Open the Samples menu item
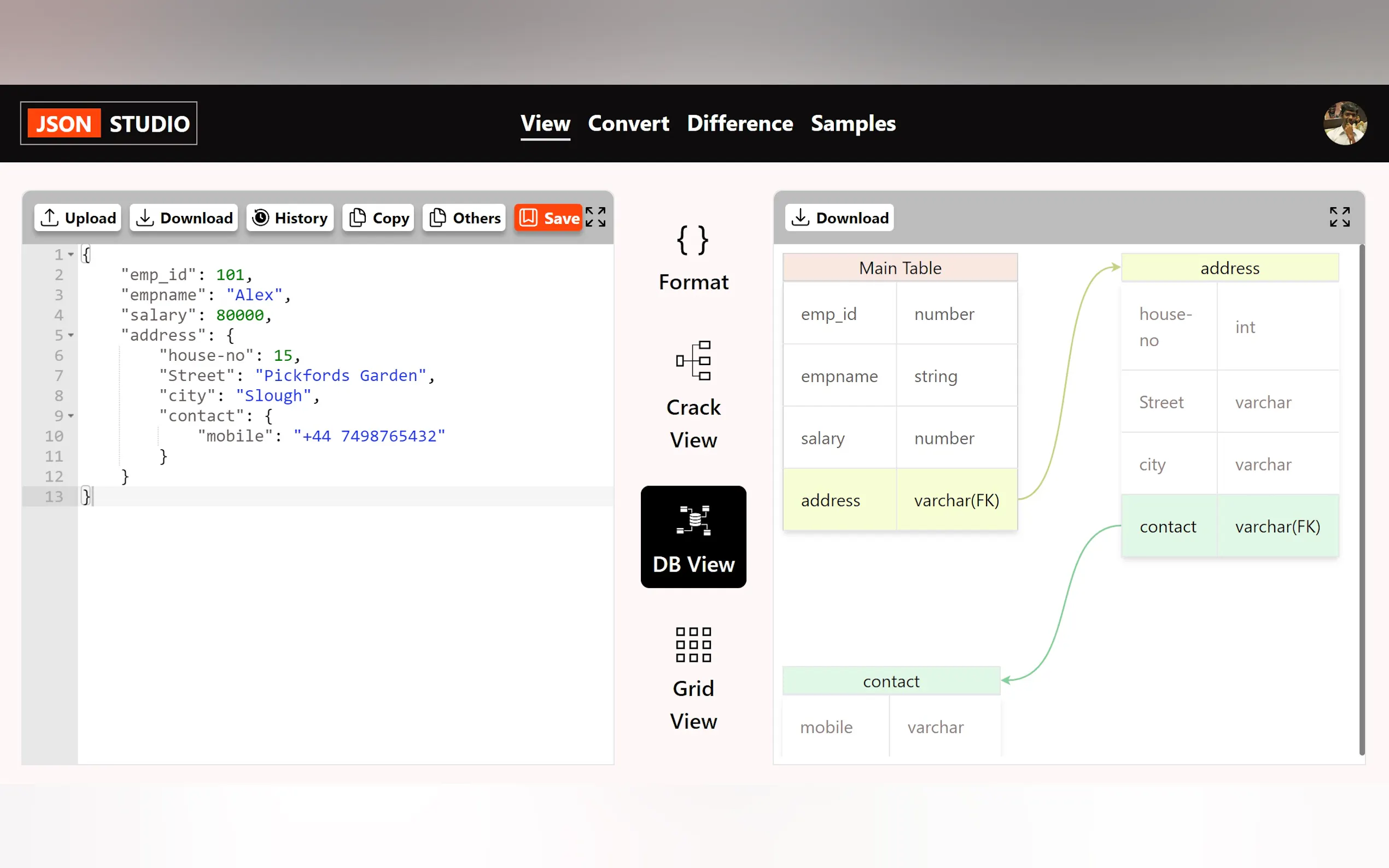Screen dimensions: 1389x868 tap(853, 124)
